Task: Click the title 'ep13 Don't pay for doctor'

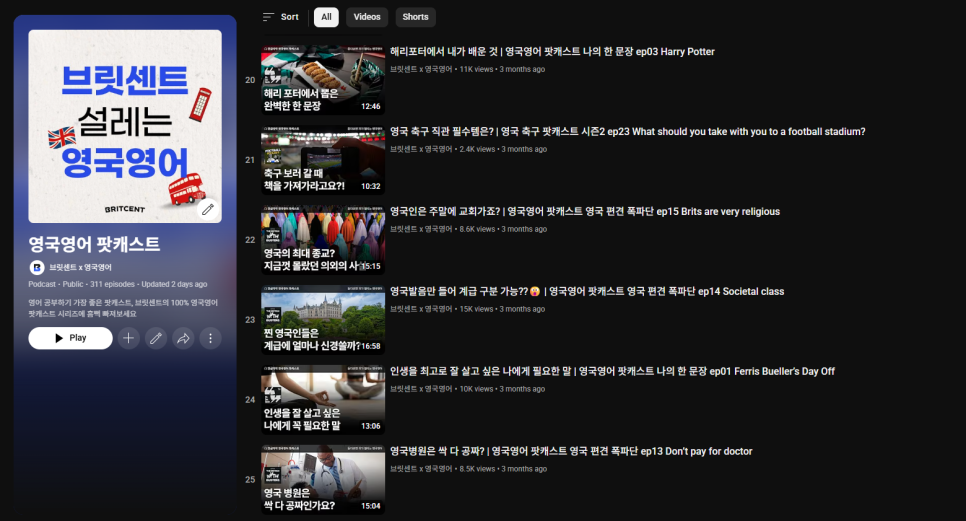Action: [571, 451]
